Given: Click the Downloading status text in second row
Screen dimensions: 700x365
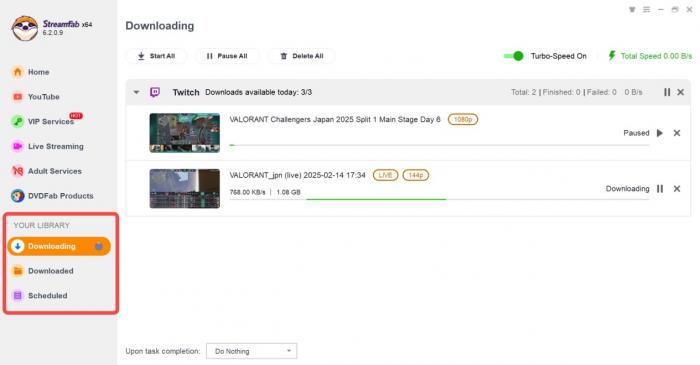Looking at the screenshot, I should click(627, 189).
